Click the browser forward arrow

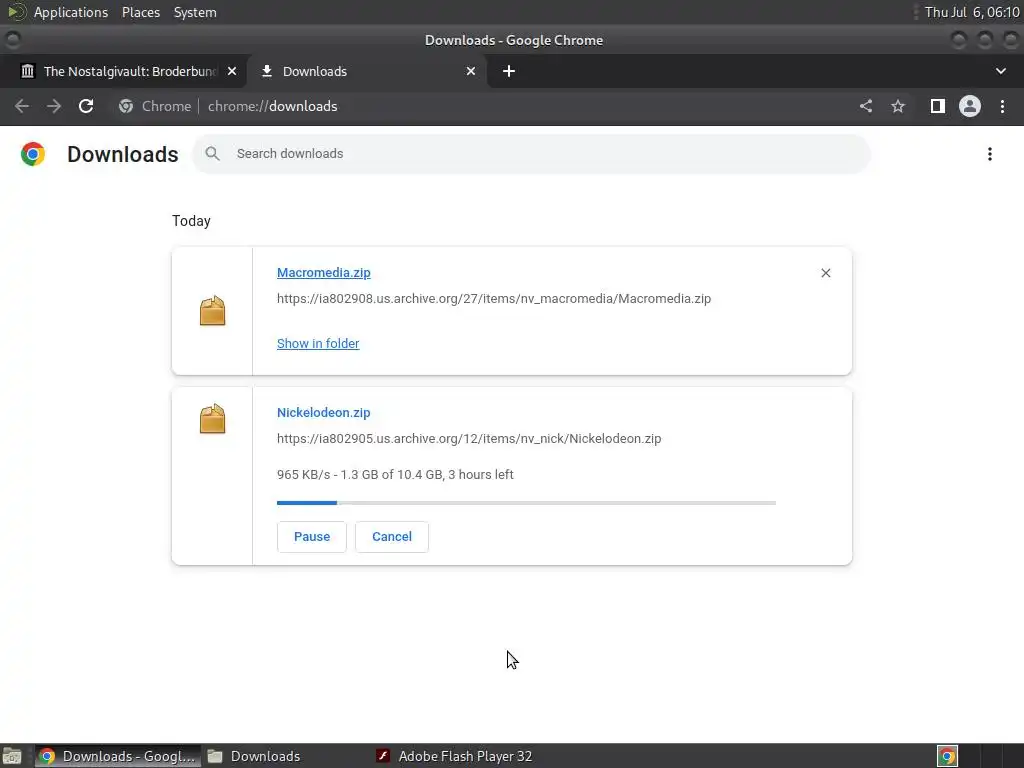point(54,106)
